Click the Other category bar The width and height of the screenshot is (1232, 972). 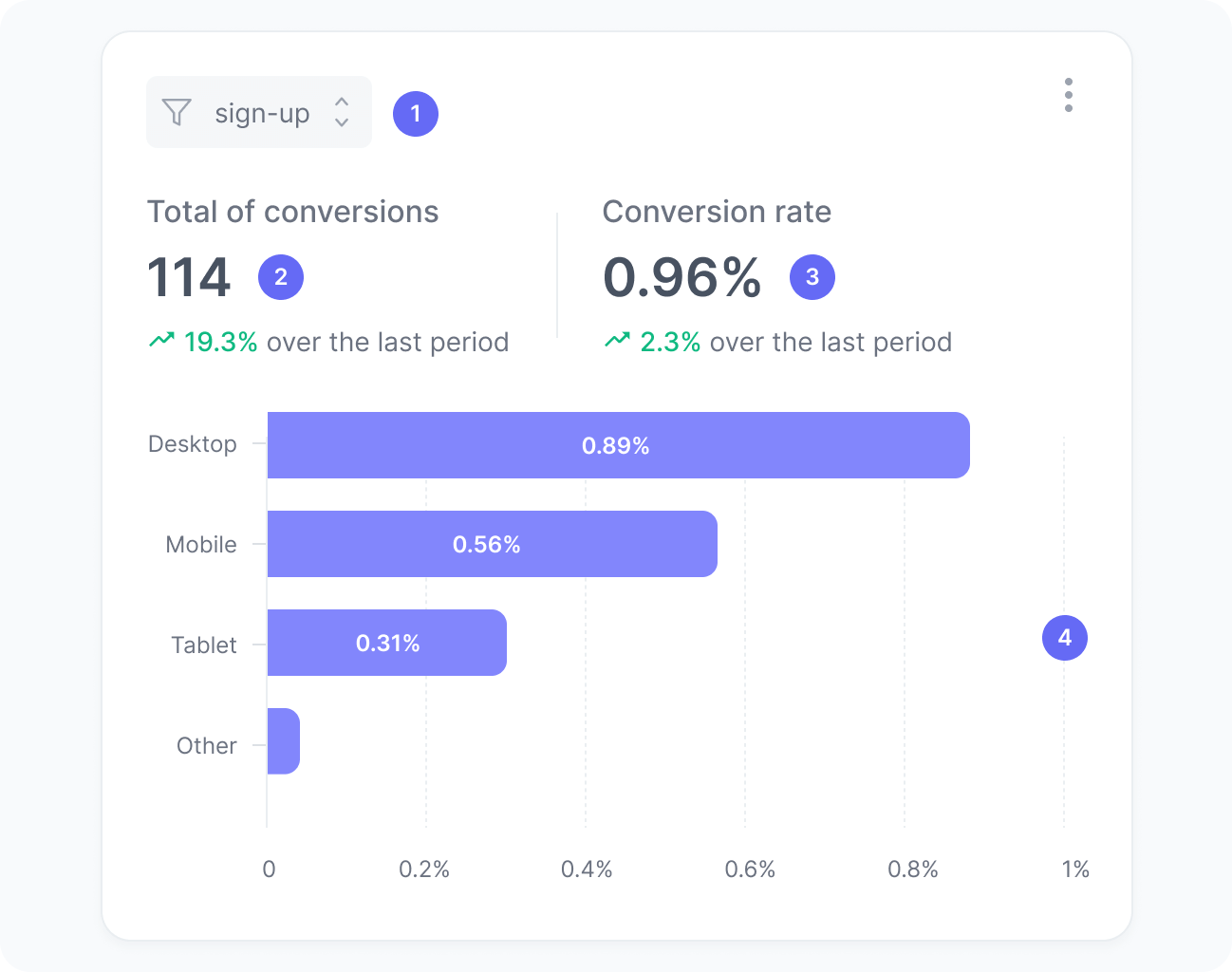(x=284, y=741)
